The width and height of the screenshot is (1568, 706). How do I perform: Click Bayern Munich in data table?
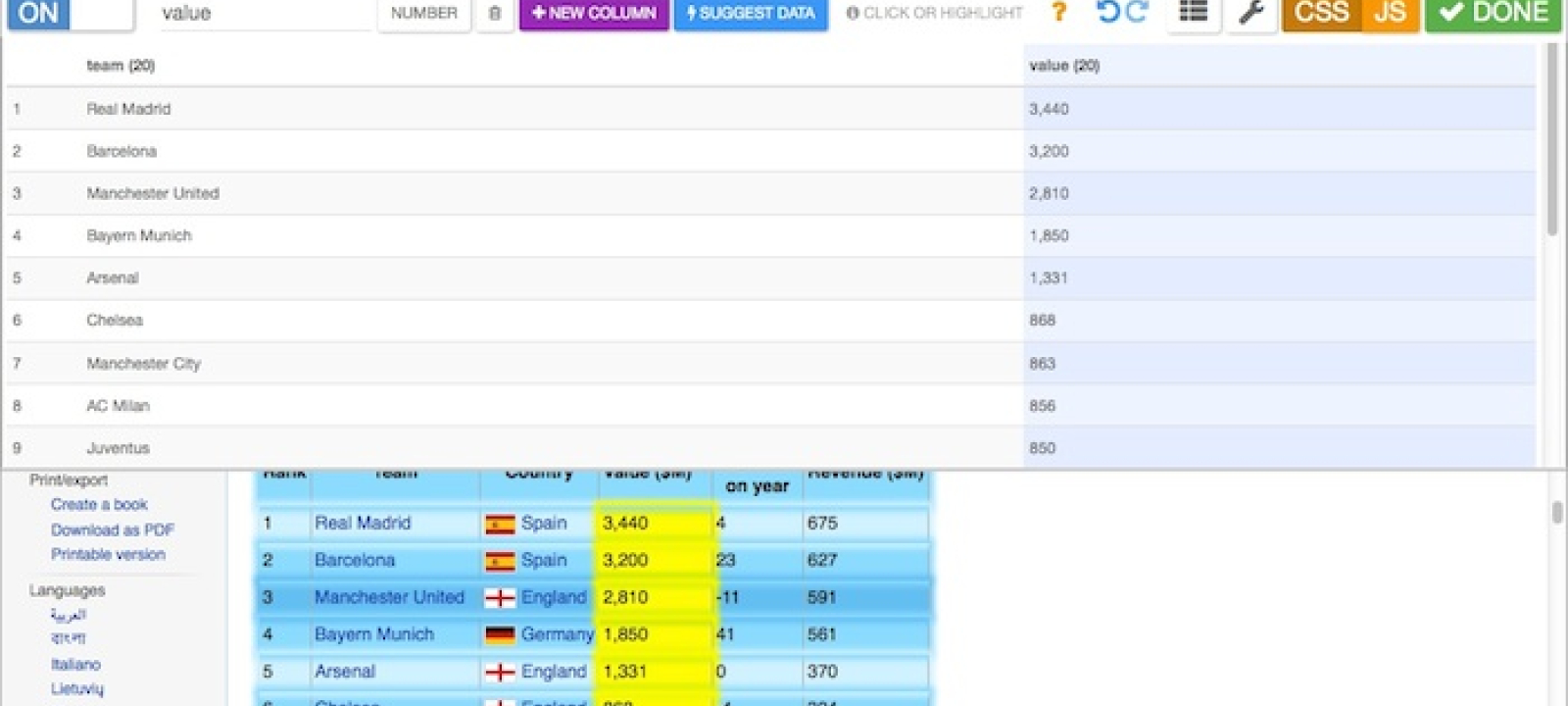tap(139, 235)
